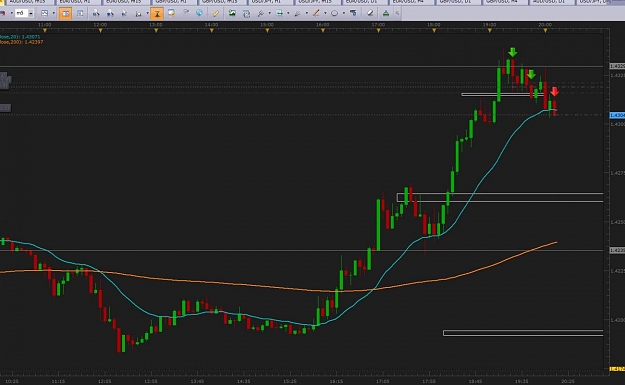625x385 pixels.
Task: Toggle the first orange highlighted toolbar button
Action: point(65,13)
